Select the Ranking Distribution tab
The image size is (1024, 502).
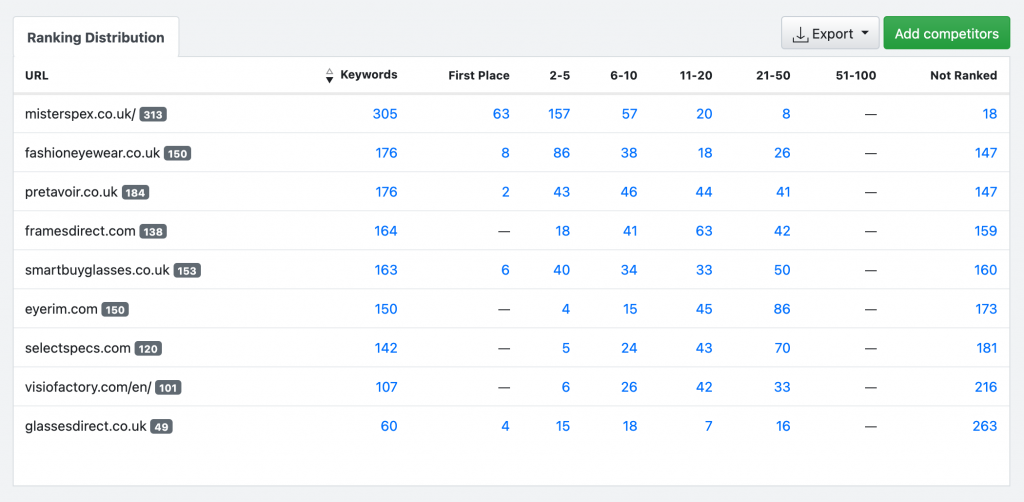coord(95,37)
